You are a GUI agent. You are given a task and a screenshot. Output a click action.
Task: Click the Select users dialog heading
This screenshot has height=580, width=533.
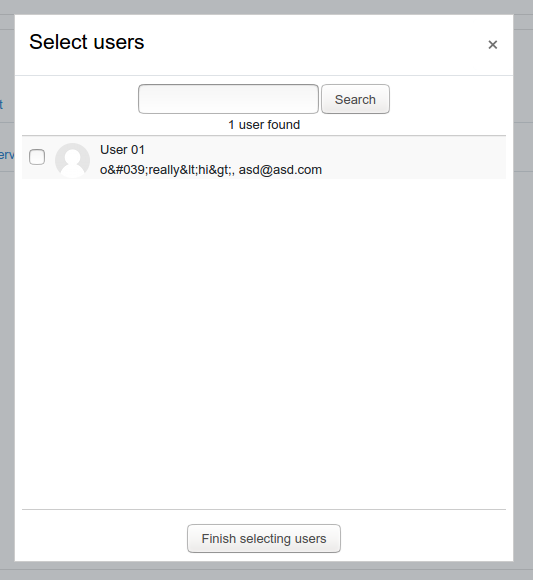pos(87,42)
